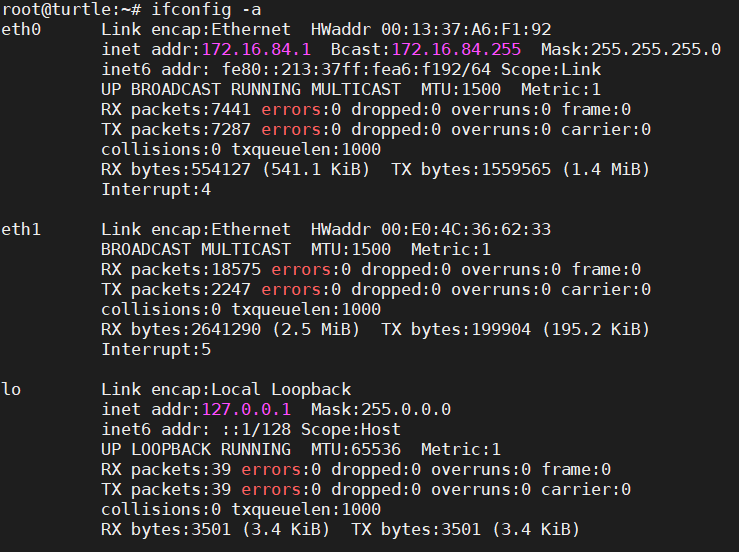Click the eth0 Interrupt:4 text
739x552 pixels.
156,190
